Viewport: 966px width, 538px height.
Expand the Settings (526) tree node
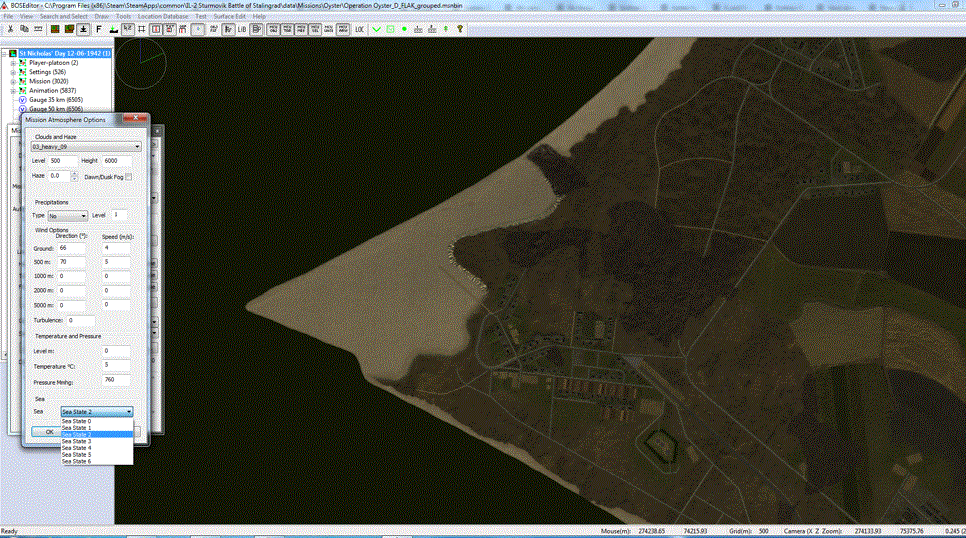pyautogui.click(x=13, y=72)
